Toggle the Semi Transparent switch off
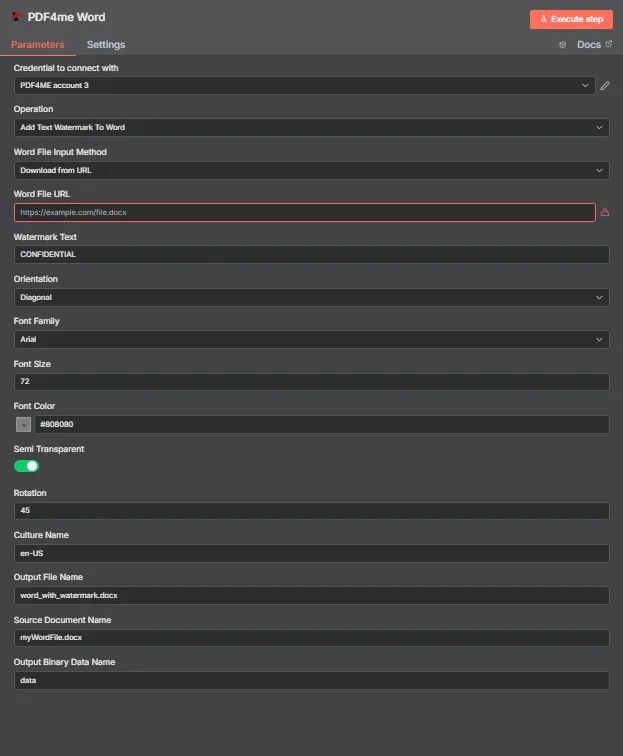 pos(27,466)
